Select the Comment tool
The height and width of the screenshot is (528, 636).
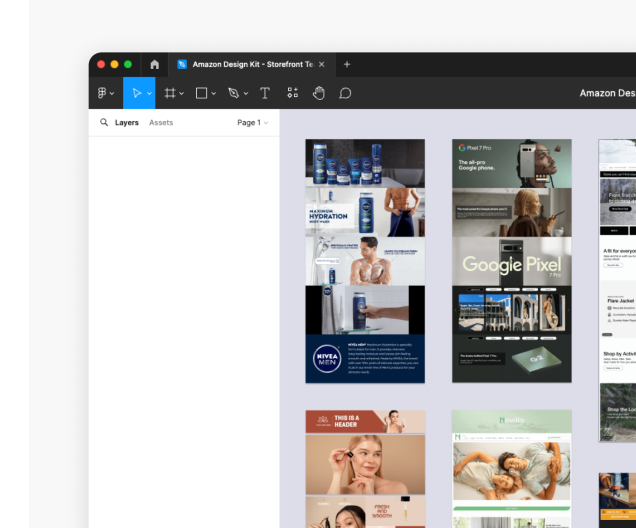(345, 93)
